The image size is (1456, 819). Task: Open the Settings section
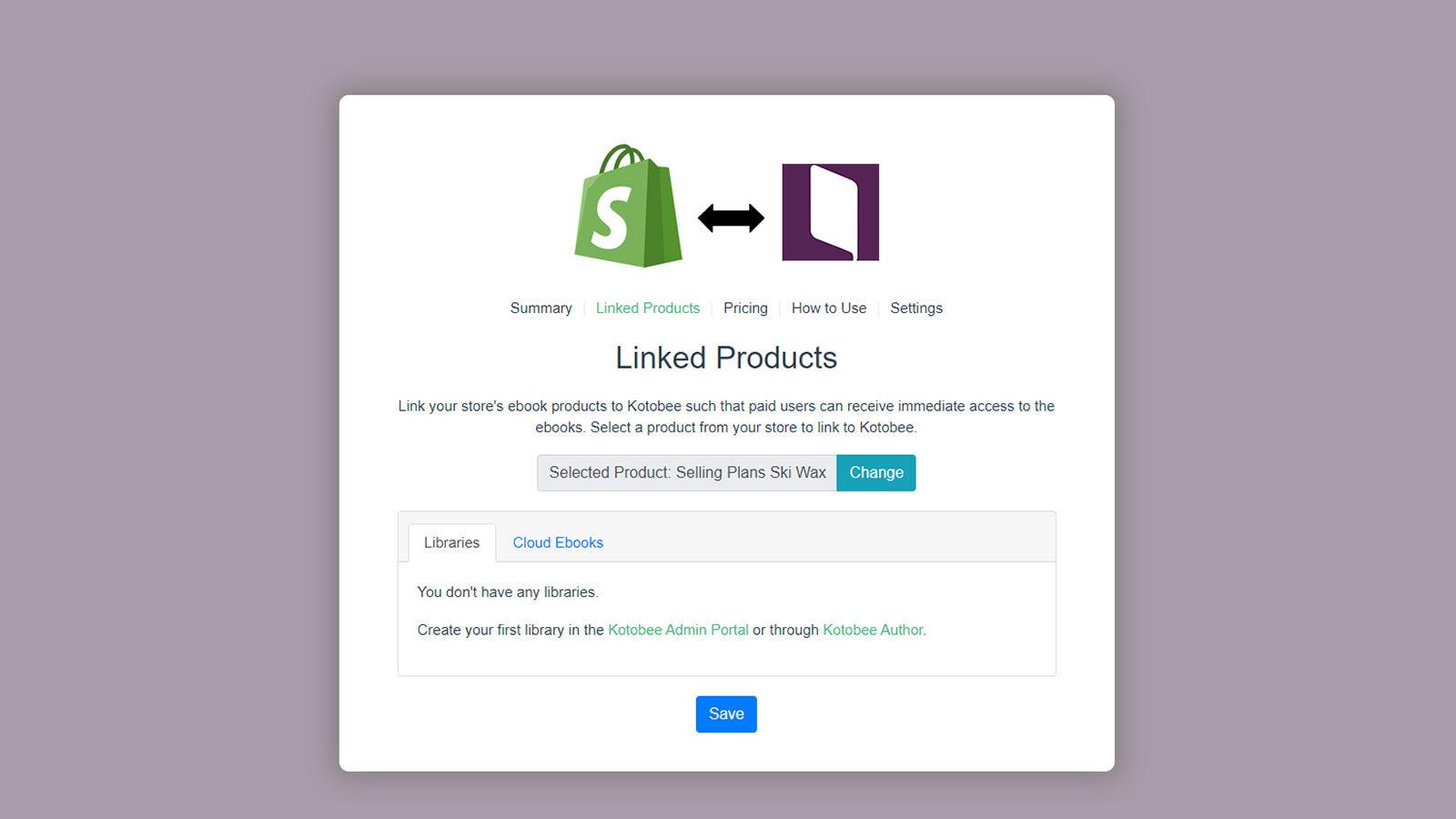[x=916, y=308]
